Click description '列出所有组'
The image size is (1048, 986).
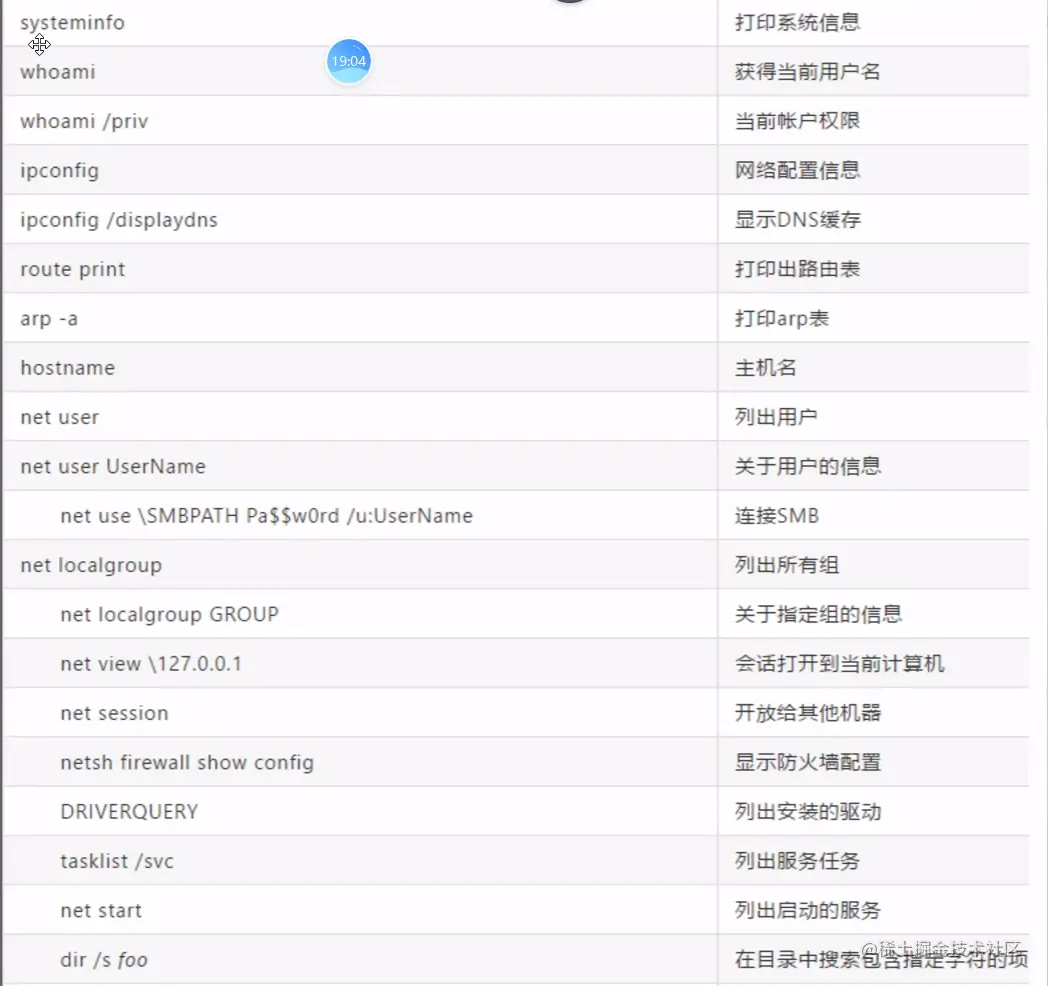point(787,566)
